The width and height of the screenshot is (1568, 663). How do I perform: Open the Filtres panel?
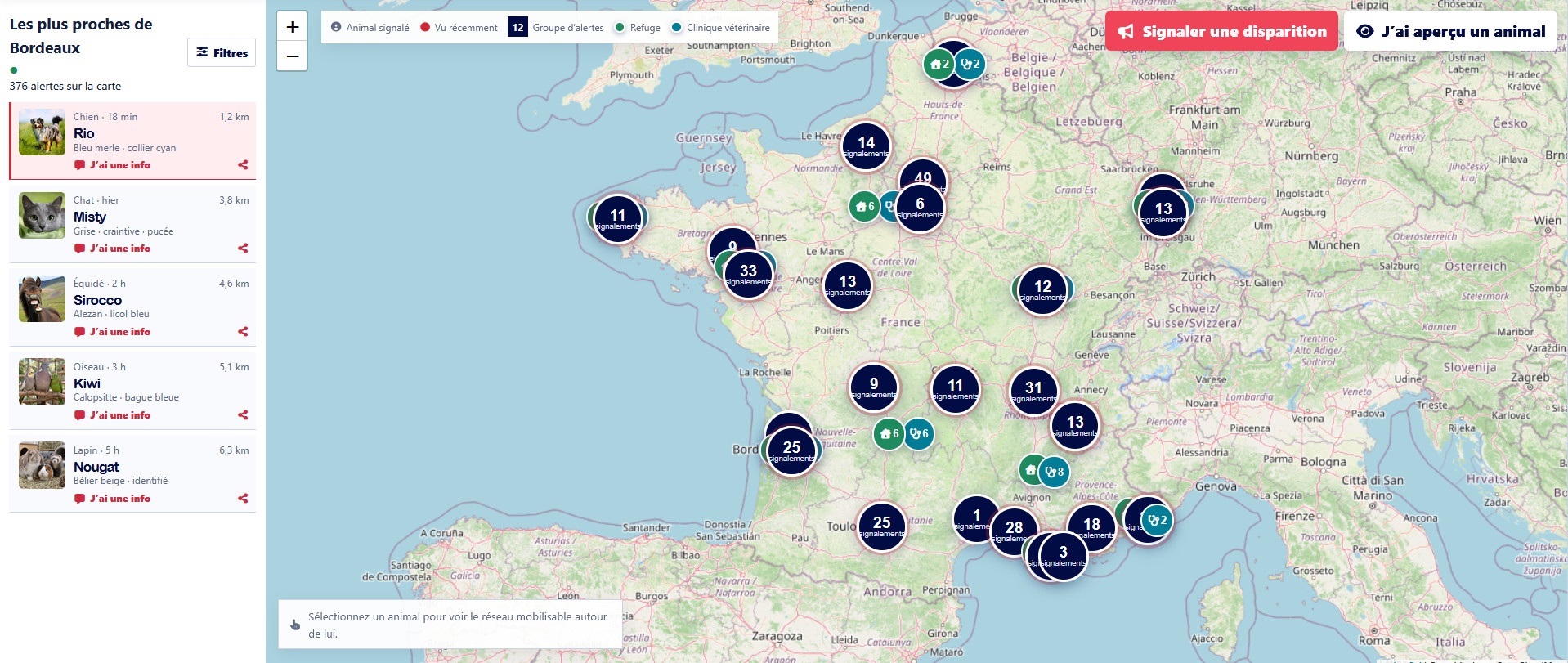tap(222, 52)
